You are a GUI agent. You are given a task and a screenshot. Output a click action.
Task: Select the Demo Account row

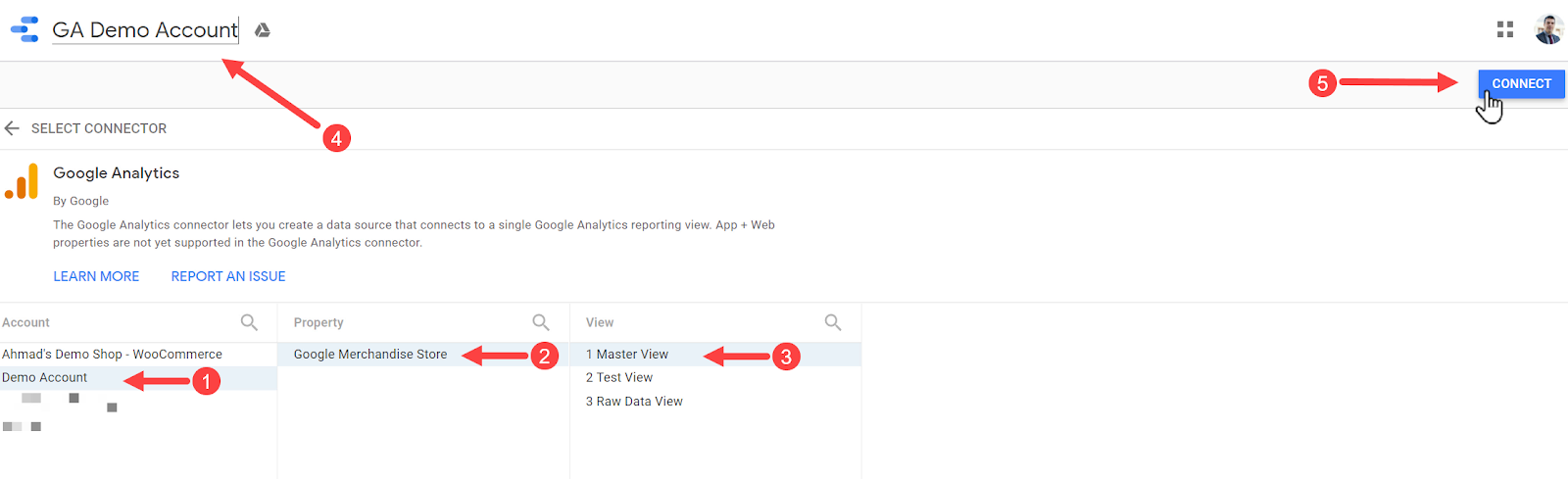pyautogui.click(x=138, y=378)
